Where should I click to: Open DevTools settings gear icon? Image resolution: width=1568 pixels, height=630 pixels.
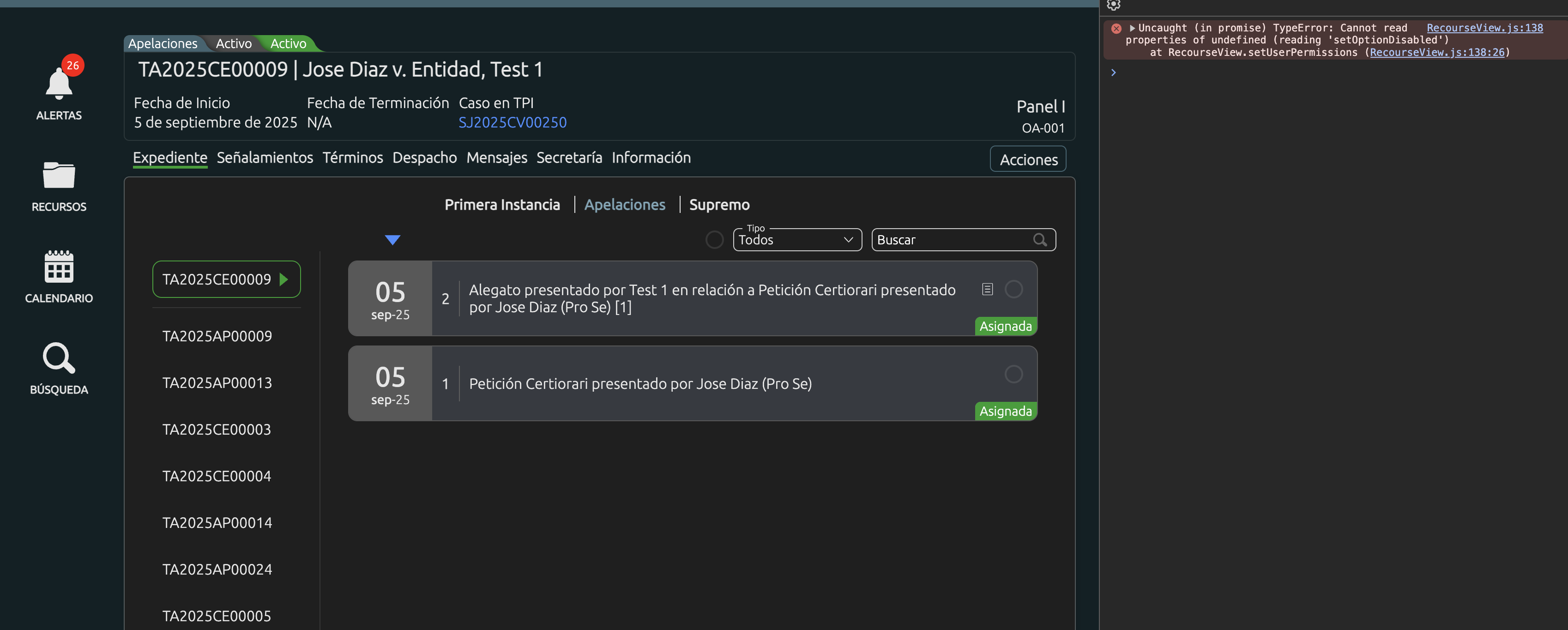[x=1113, y=5]
